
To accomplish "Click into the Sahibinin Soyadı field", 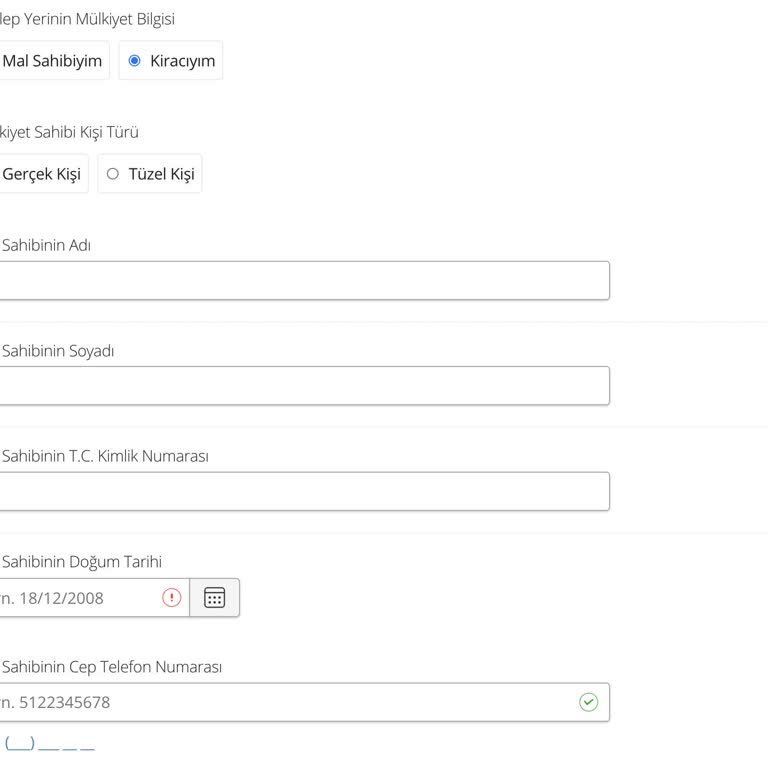I will tap(300, 386).
